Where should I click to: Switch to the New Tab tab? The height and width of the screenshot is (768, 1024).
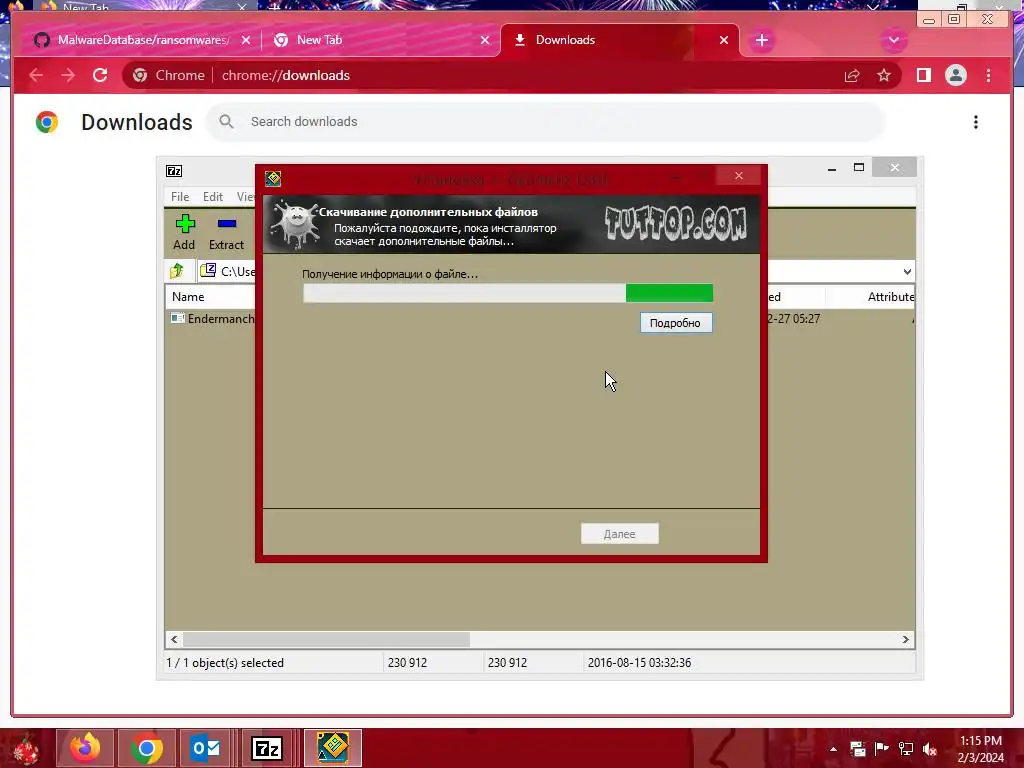click(382, 40)
